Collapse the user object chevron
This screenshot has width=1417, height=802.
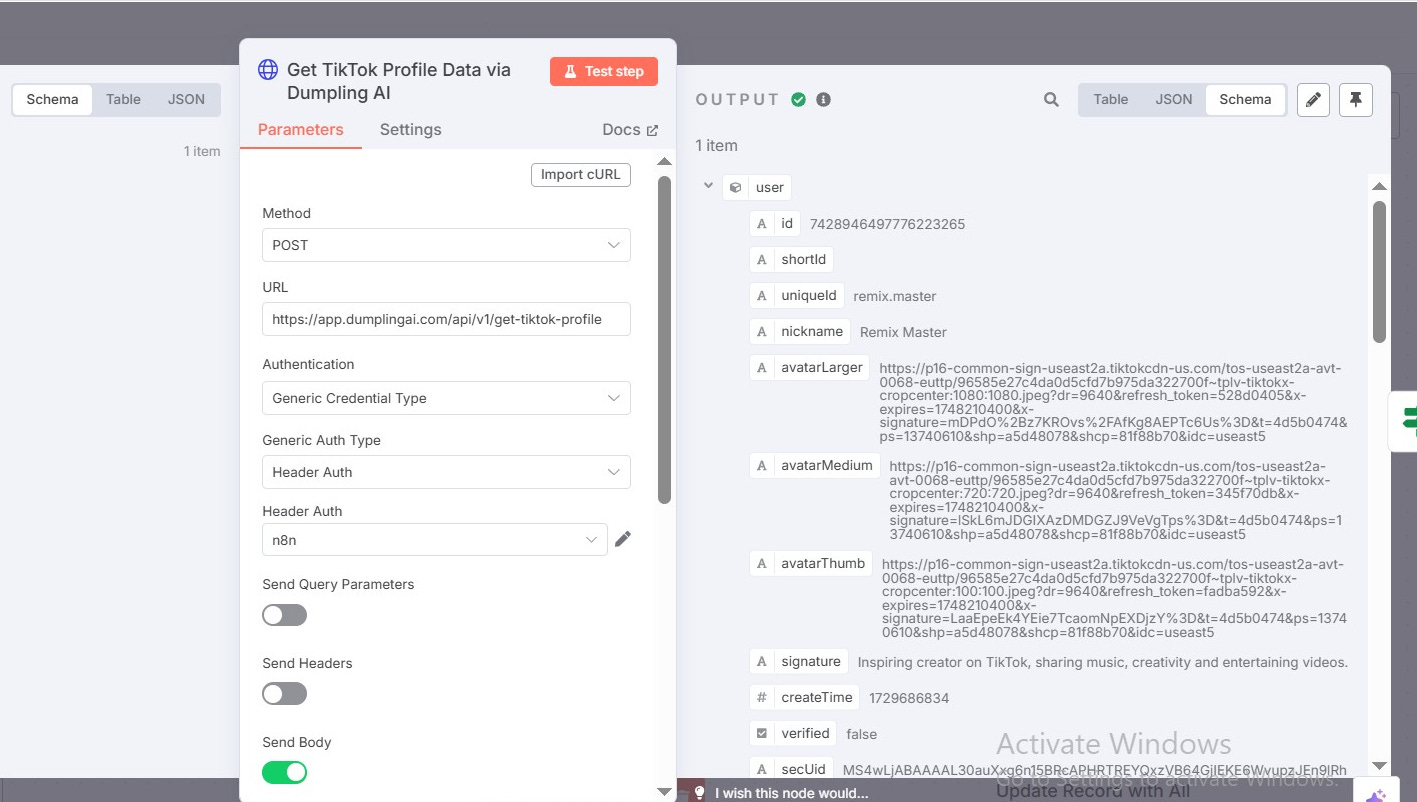click(708, 186)
